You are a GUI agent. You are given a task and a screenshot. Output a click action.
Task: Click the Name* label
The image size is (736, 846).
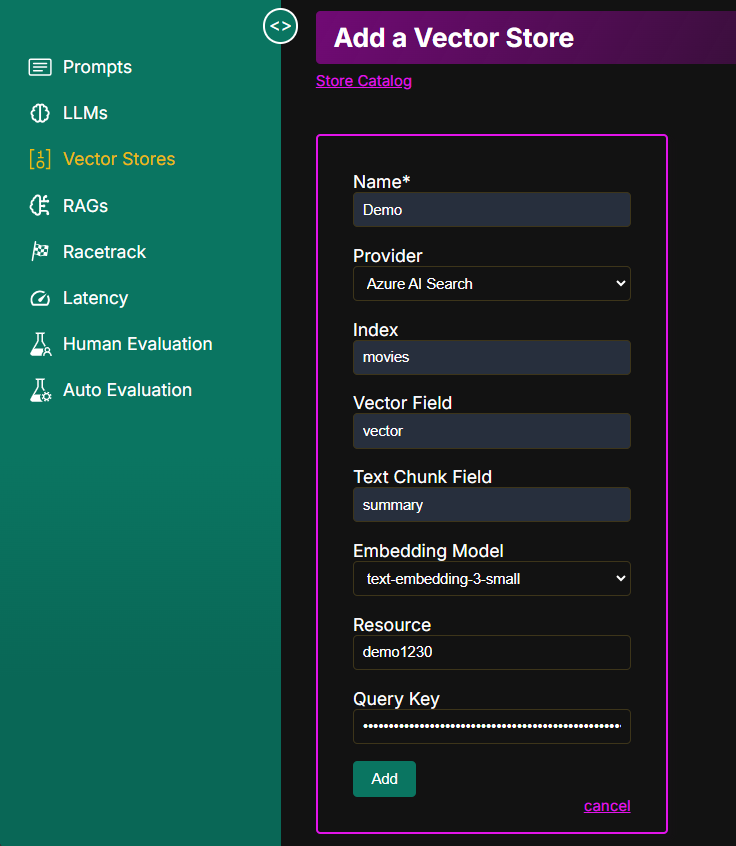click(x=381, y=182)
